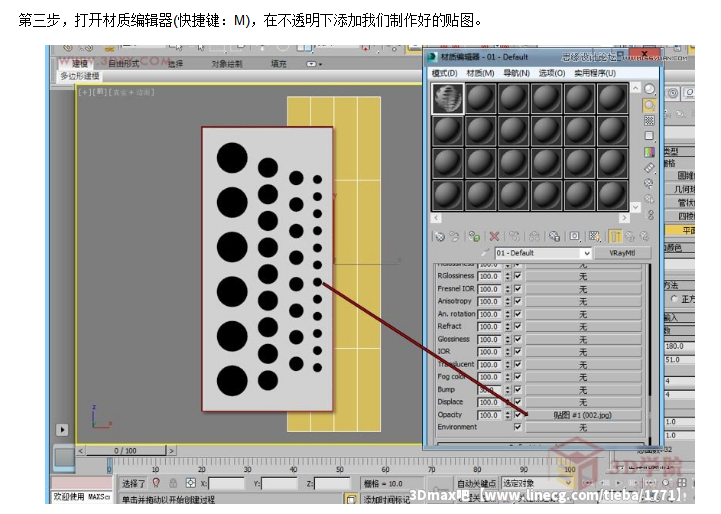This screenshot has width=721, height=514.
Task: Click Show Shaded Material in Viewport icon
Action: pyautogui.click(x=595, y=236)
